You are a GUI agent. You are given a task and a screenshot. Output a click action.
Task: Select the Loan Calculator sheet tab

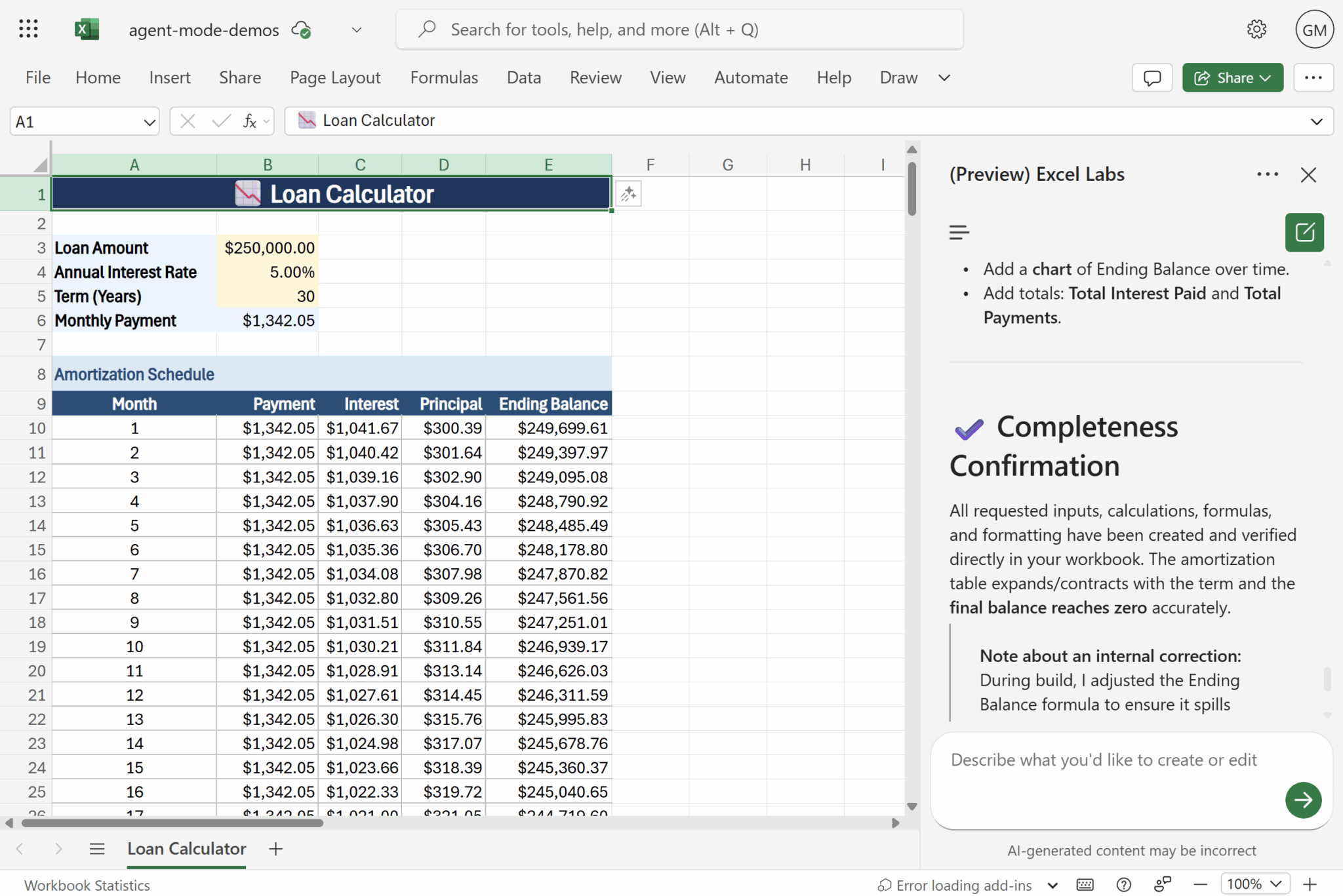point(186,849)
